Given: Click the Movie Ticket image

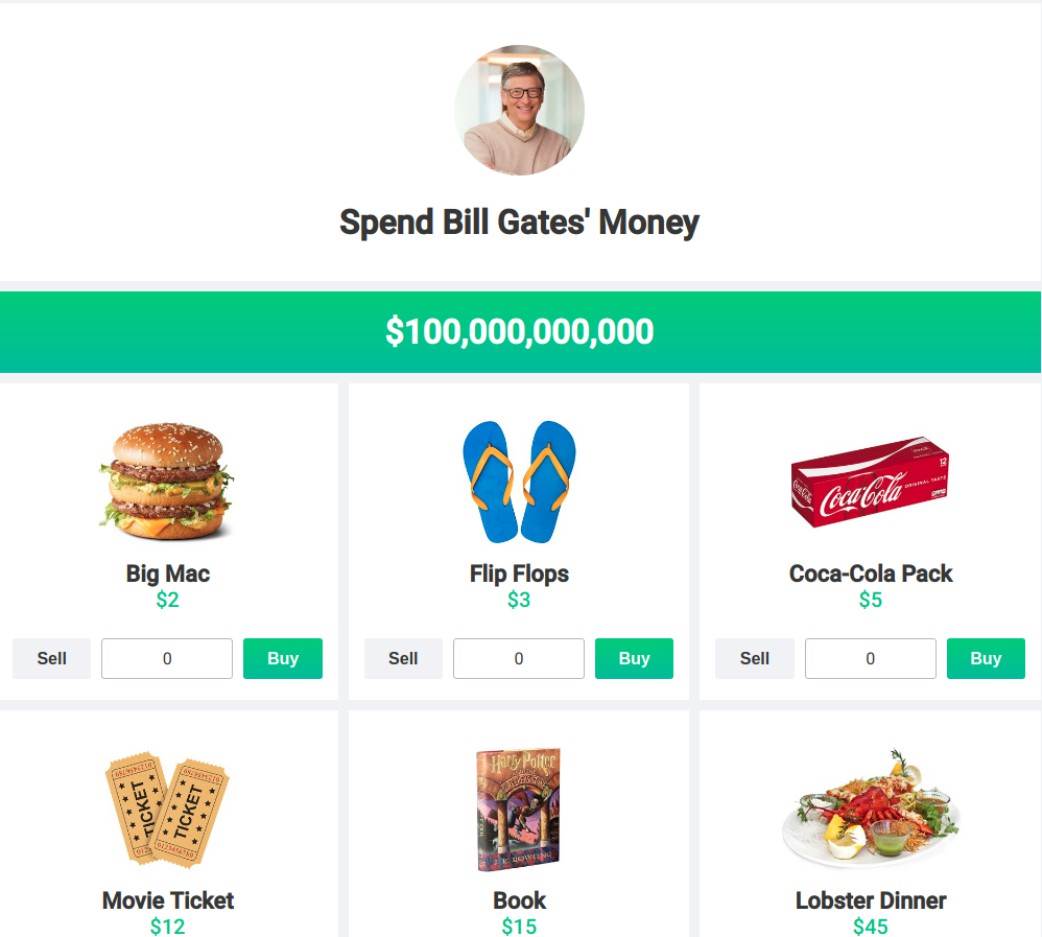Looking at the screenshot, I should [x=167, y=809].
